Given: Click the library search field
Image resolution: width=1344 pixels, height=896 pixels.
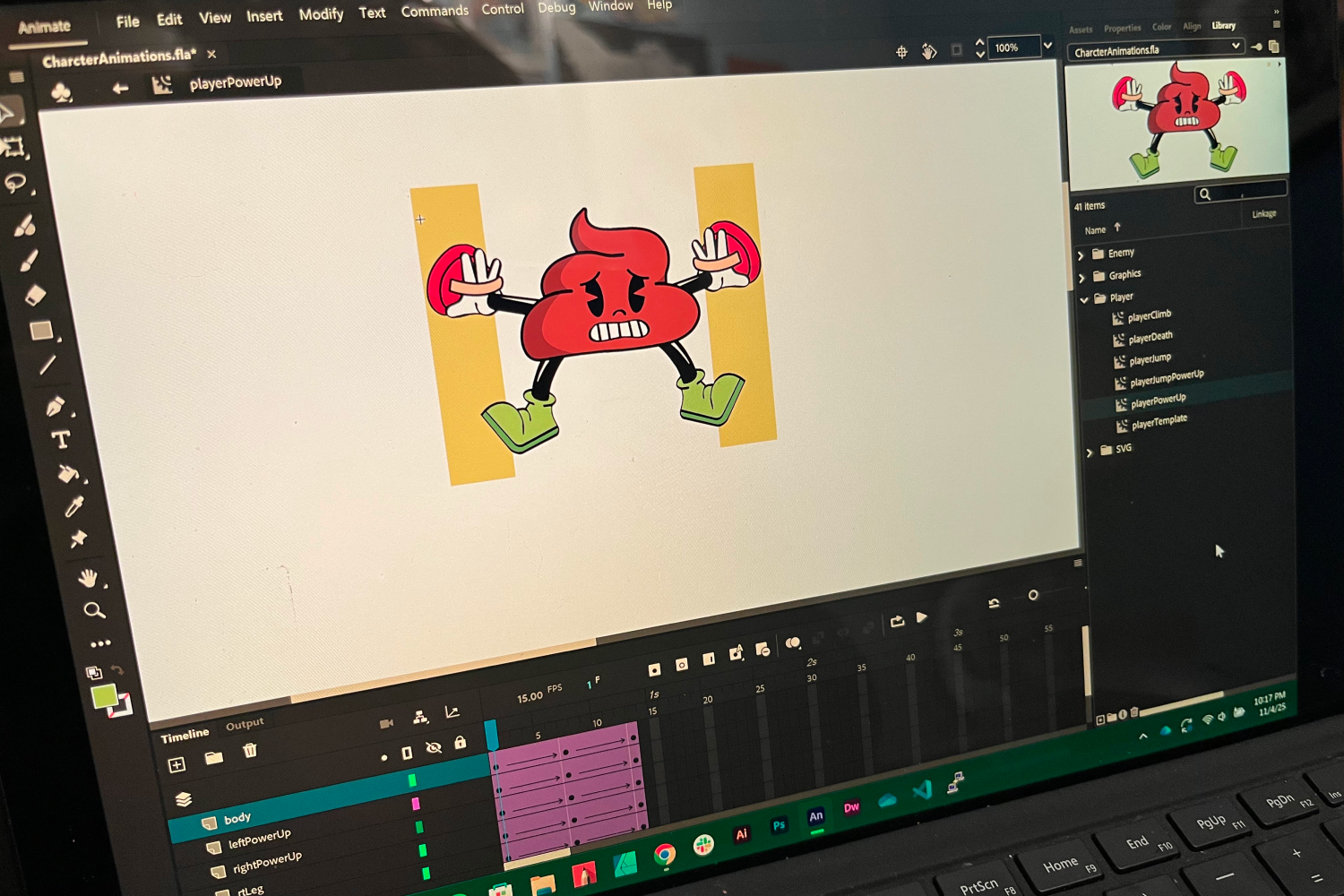Looking at the screenshot, I should point(1241,192).
